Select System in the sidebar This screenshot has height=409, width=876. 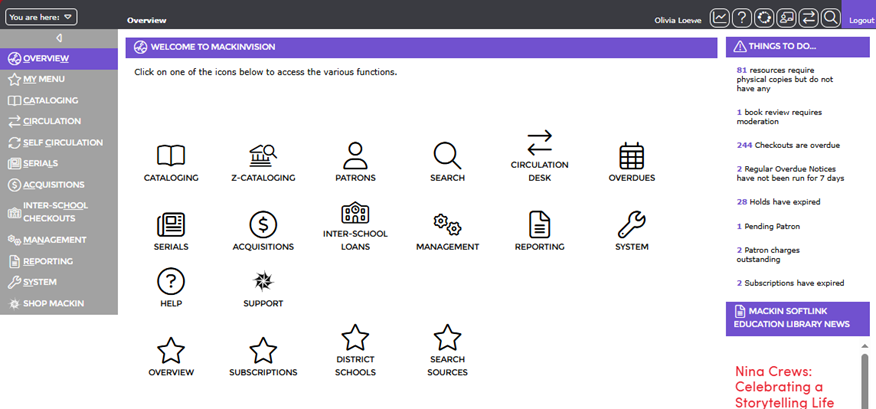pyautogui.click(x=59, y=282)
